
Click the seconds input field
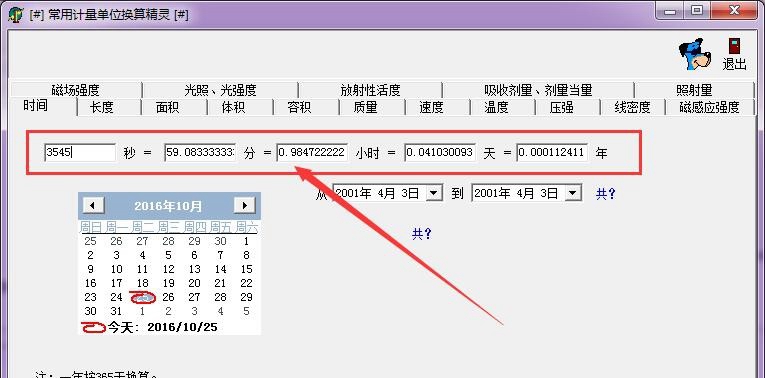(x=80, y=153)
